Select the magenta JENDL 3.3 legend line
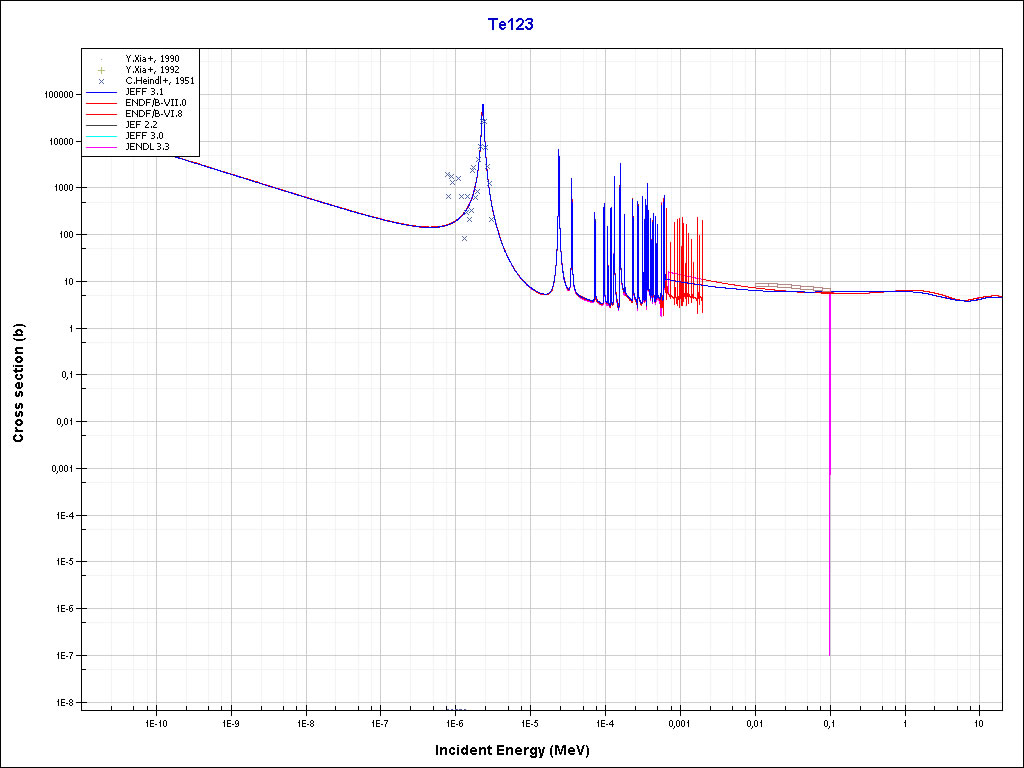The image size is (1024, 768). [x=102, y=147]
